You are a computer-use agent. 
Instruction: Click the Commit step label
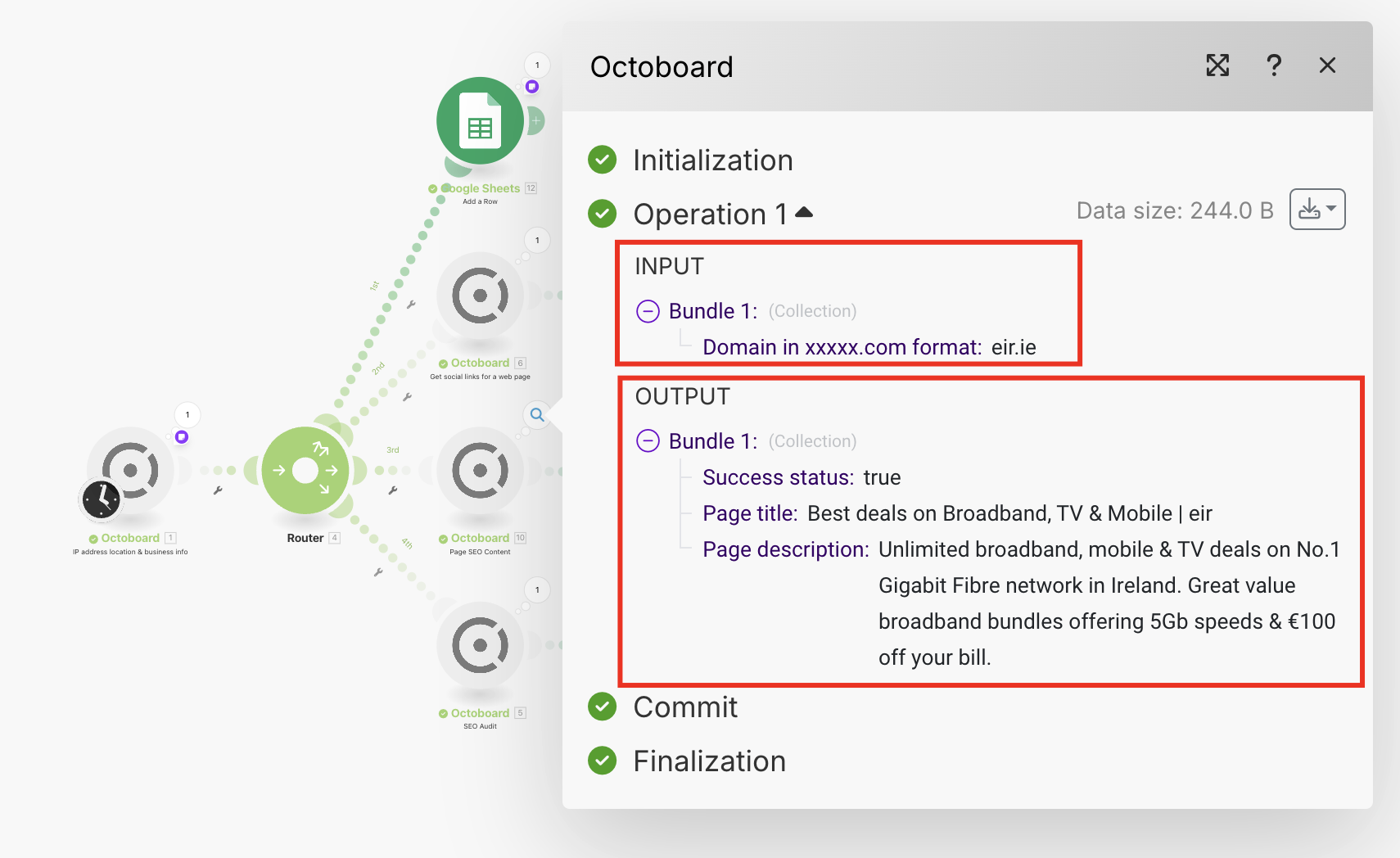(x=685, y=707)
